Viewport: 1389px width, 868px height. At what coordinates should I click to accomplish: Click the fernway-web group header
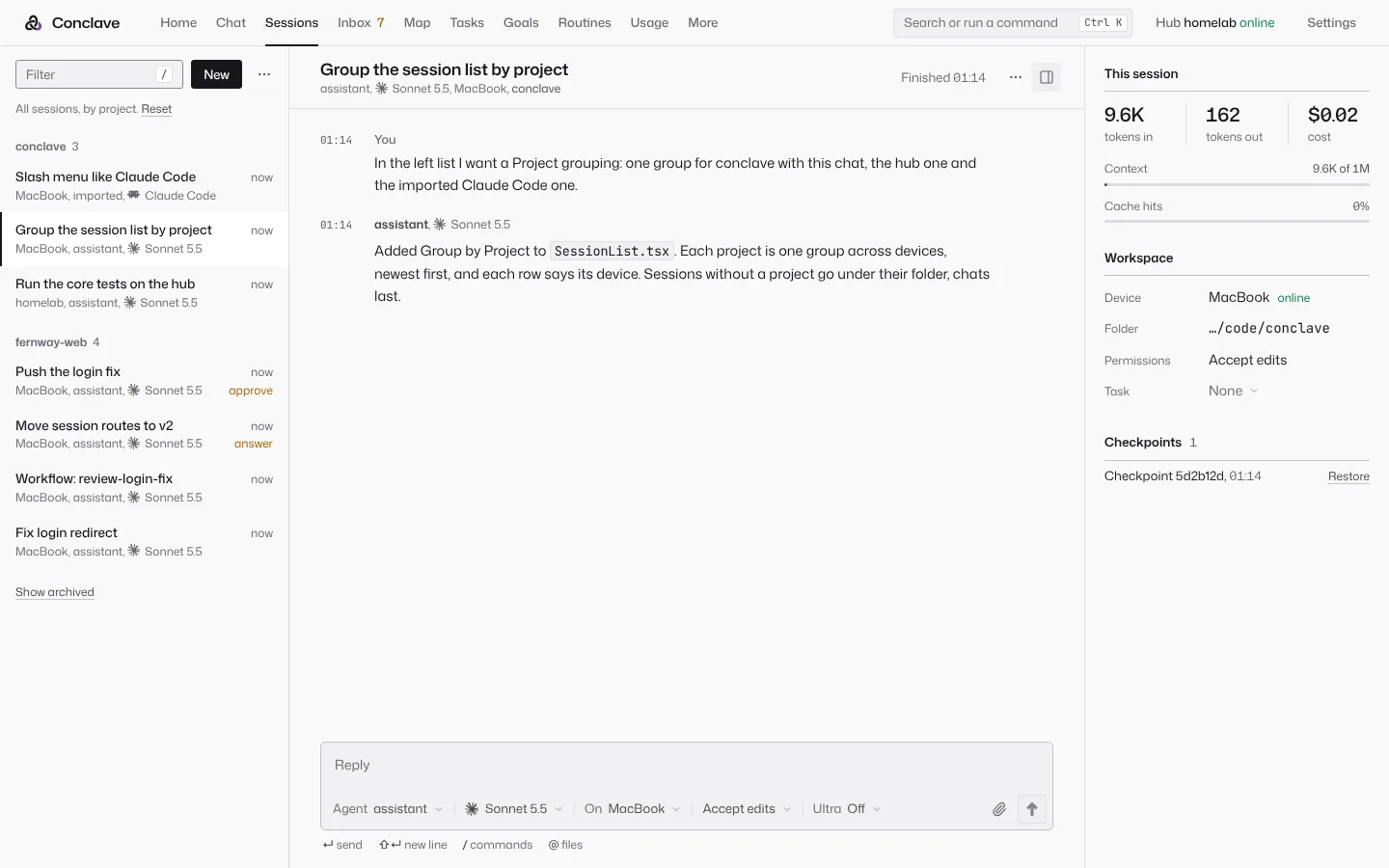pos(57,342)
